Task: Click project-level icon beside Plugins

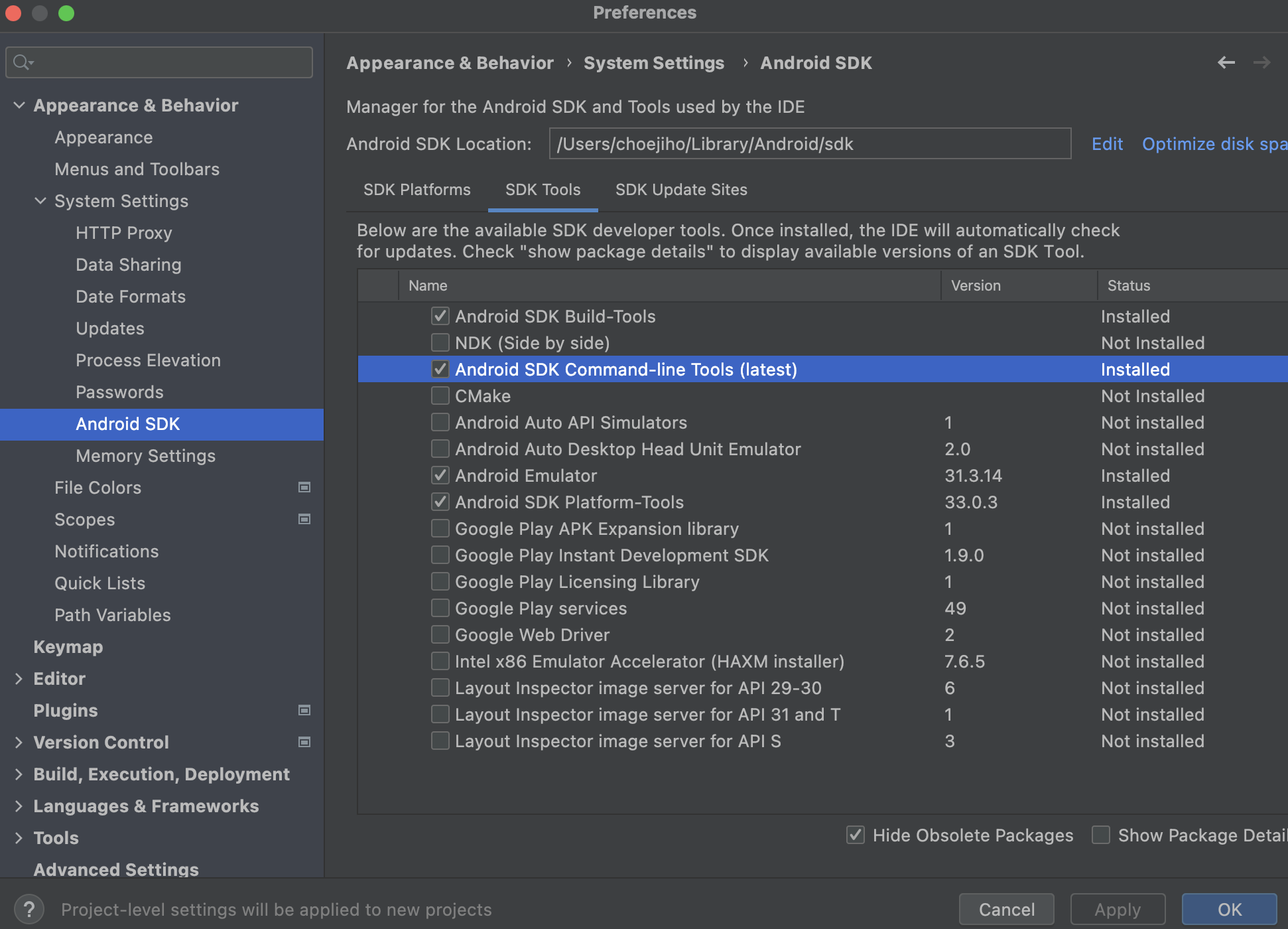Action: click(304, 711)
